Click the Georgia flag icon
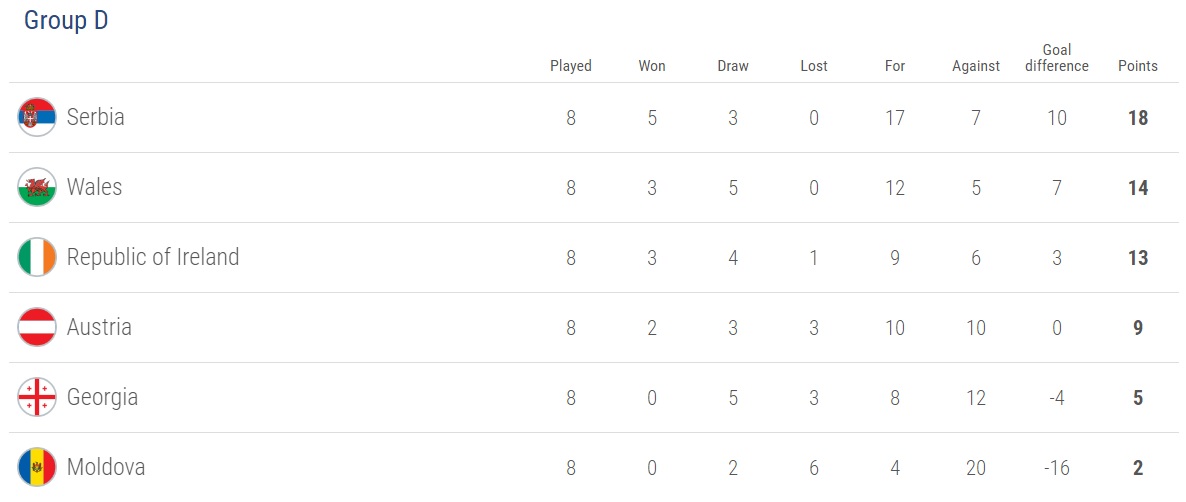 (x=37, y=398)
